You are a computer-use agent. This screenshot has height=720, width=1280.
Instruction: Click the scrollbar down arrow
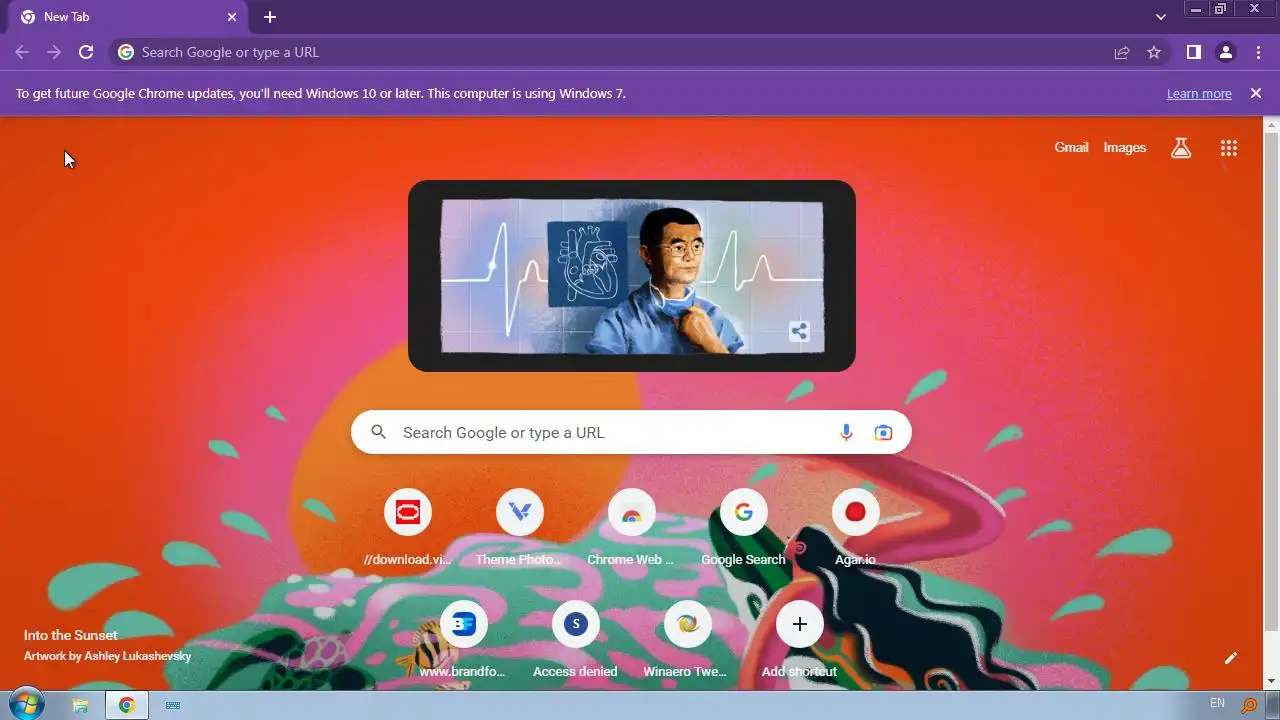click(1272, 681)
